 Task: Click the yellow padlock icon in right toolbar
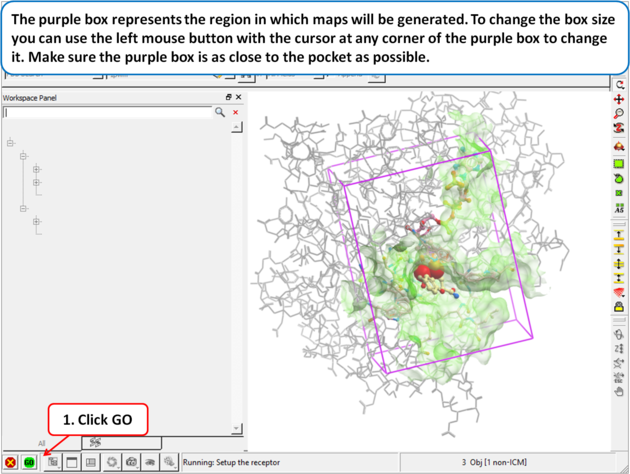tap(620, 307)
